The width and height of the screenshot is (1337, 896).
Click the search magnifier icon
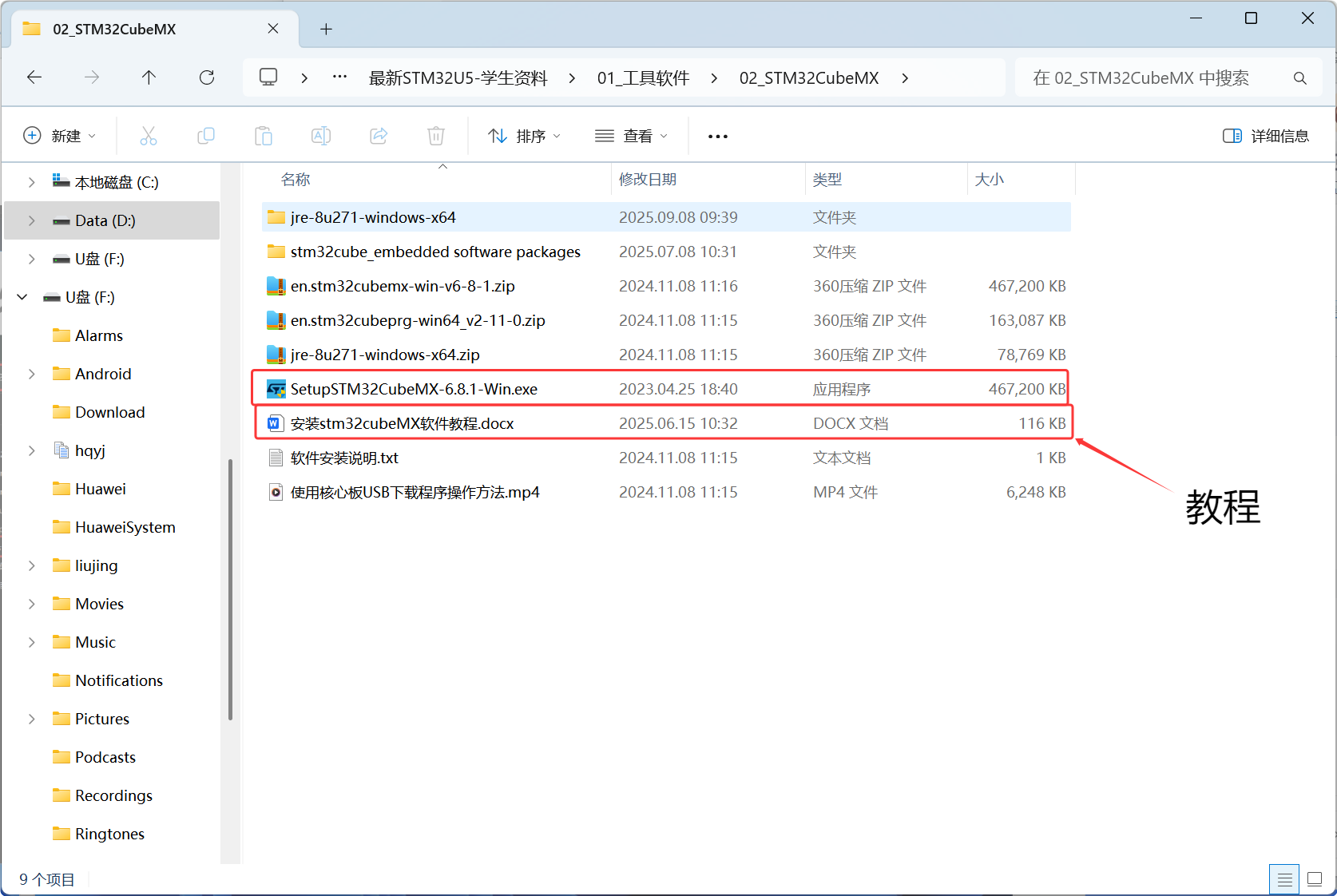[1300, 78]
